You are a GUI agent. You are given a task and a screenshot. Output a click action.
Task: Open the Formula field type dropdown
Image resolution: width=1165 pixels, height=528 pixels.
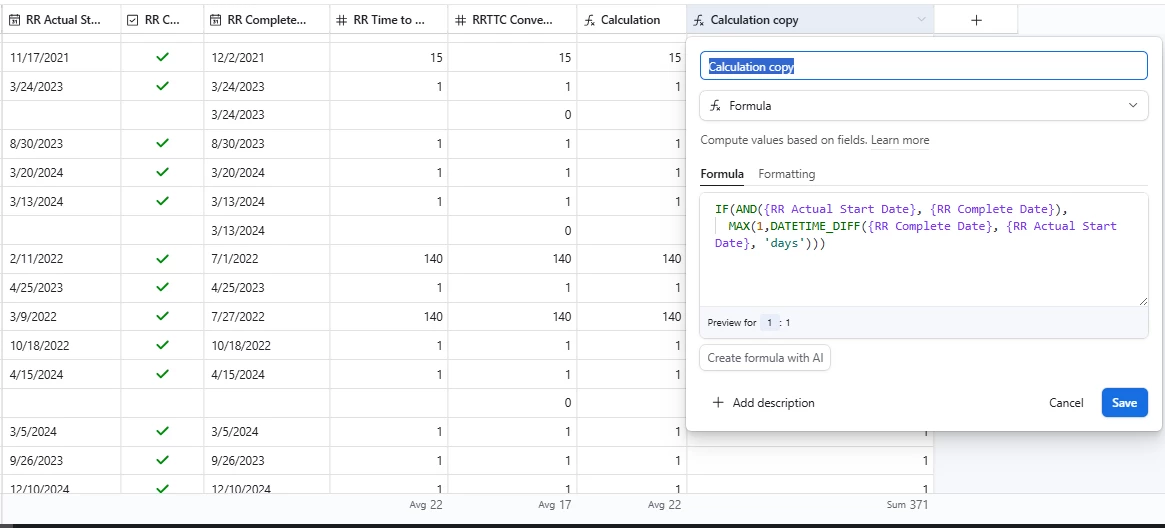click(923, 105)
